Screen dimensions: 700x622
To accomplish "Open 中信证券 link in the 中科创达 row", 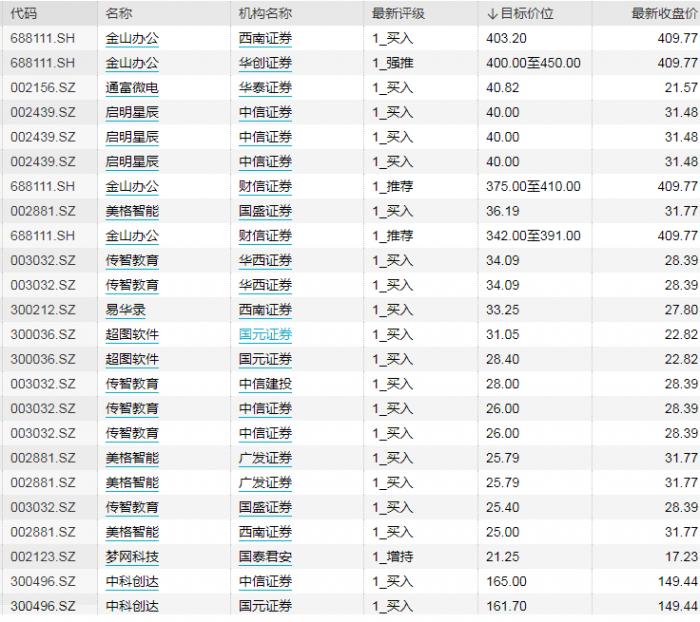I will pos(265,581).
